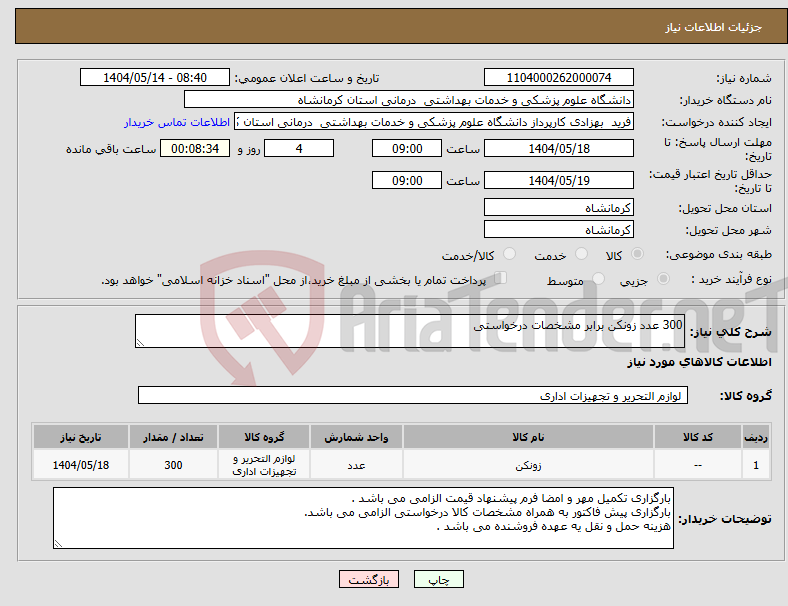Click the item code cell showing --
Screen dimensions: 788x606
698,465
